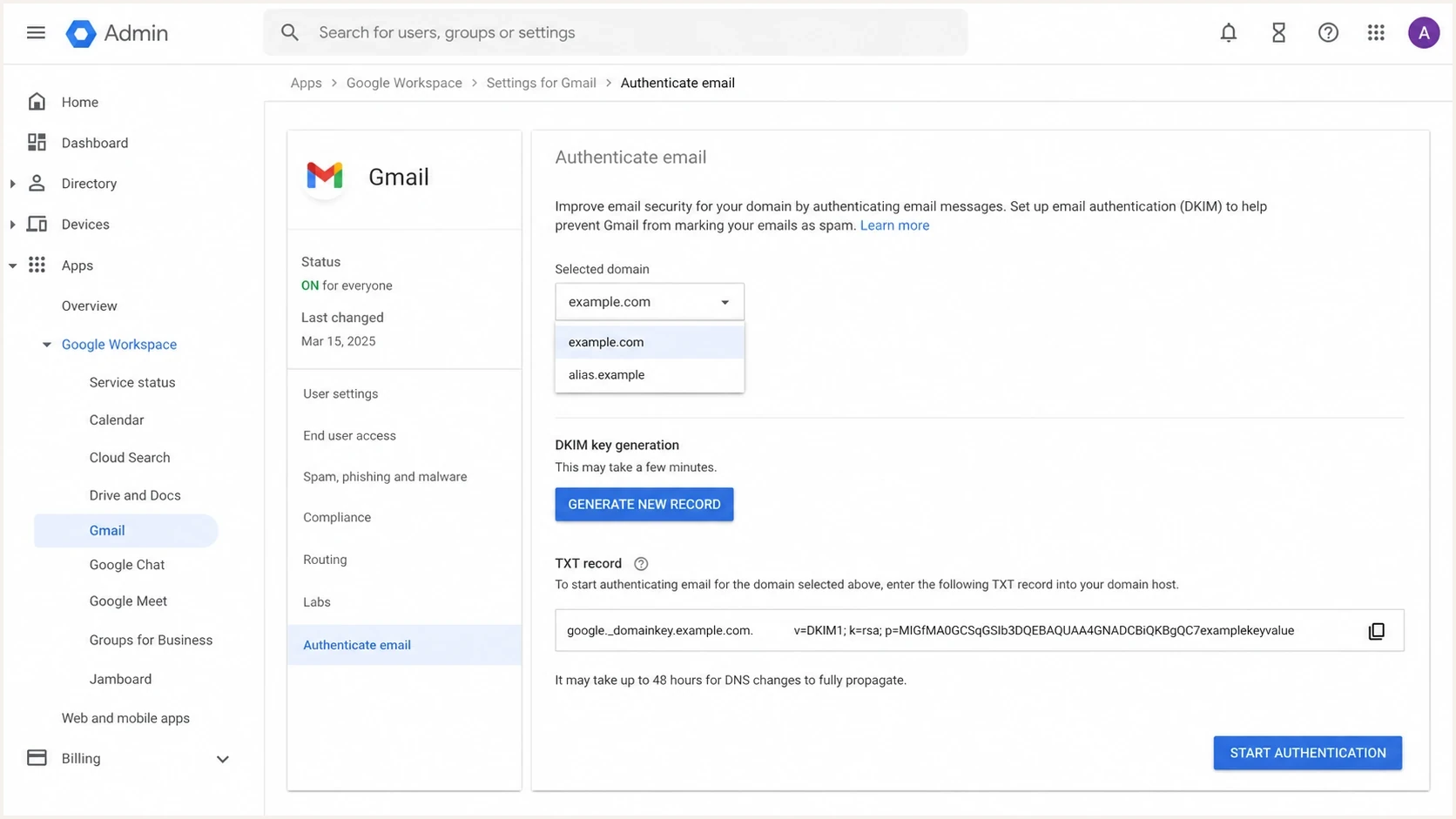Image resolution: width=1456 pixels, height=819 pixels.
Task: Open Google Meet in sidebar
Action: 128,601
